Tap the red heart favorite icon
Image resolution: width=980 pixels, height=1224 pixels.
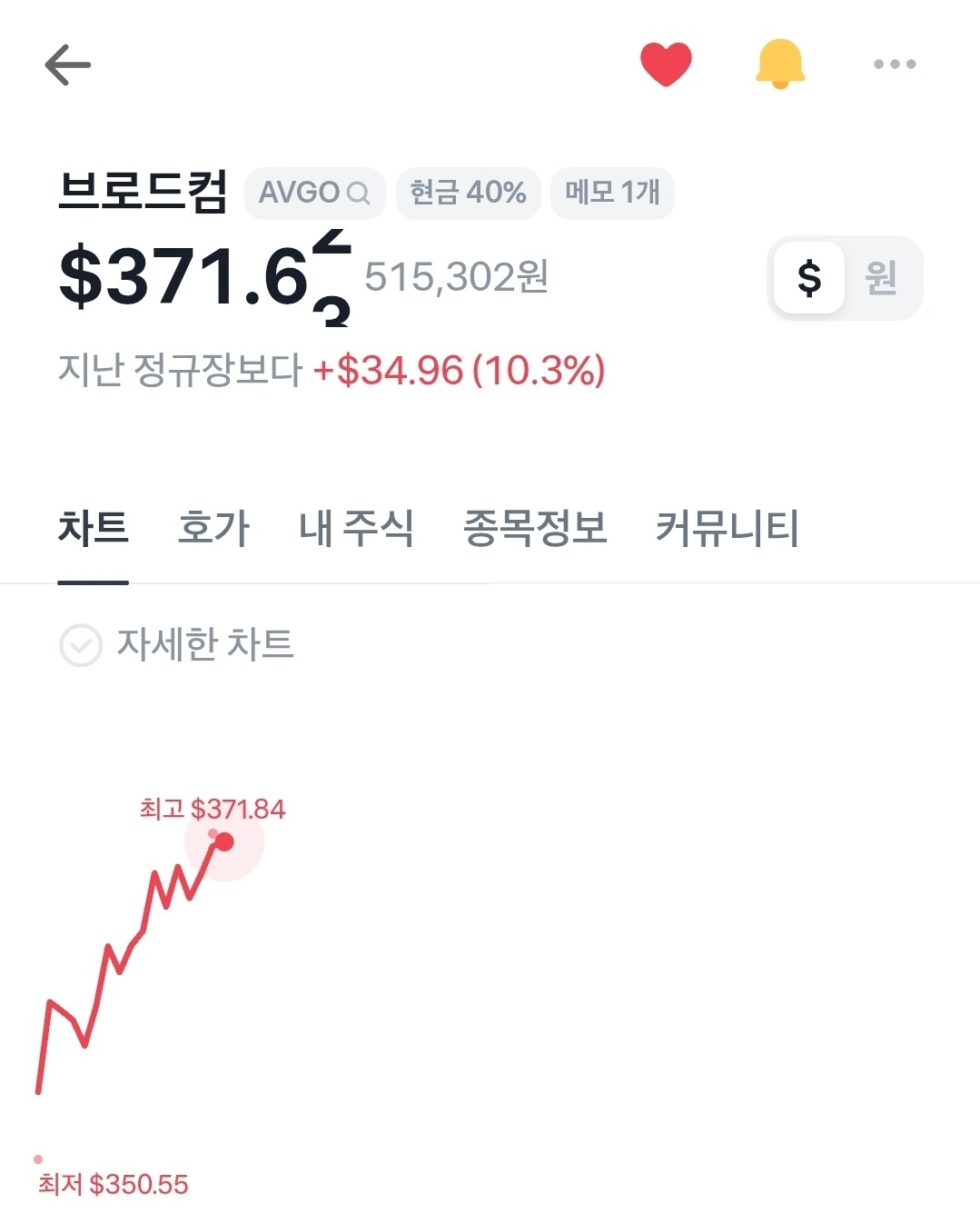666,65
